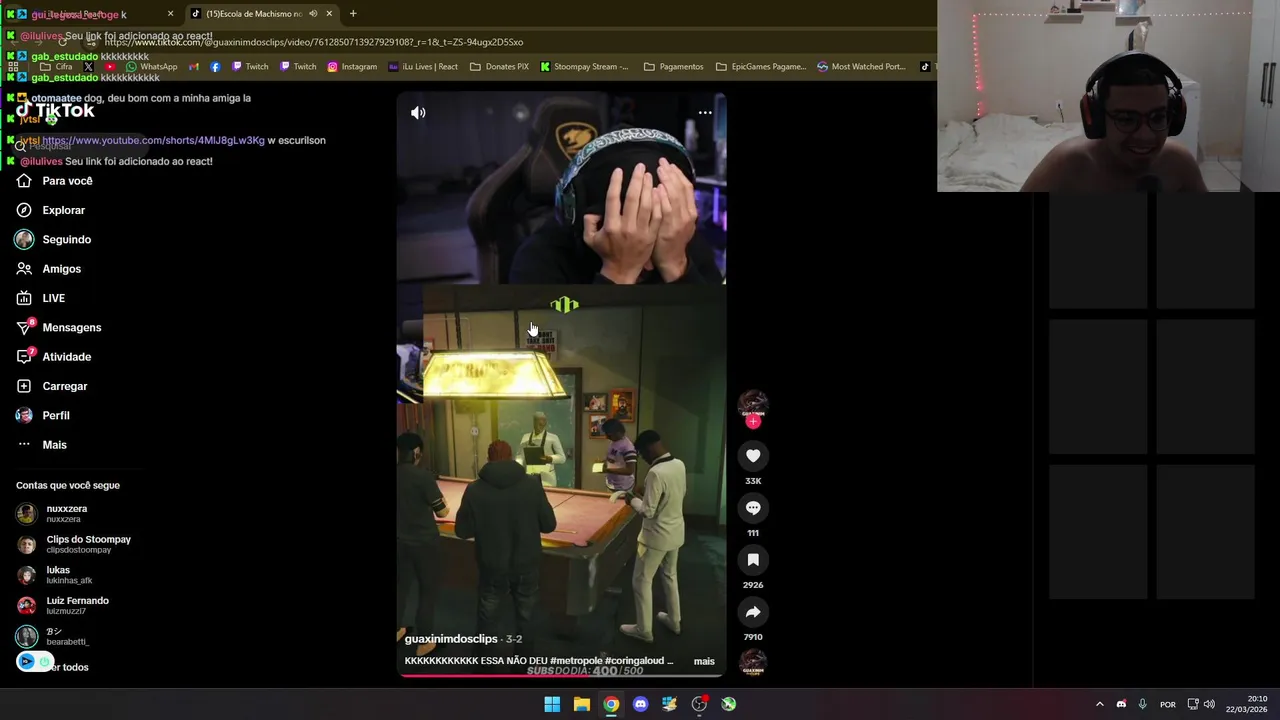This screenshot has height=720, width=1280.
Task: Open the Cifra bookmarks folder
Action: tap(56, 67)
